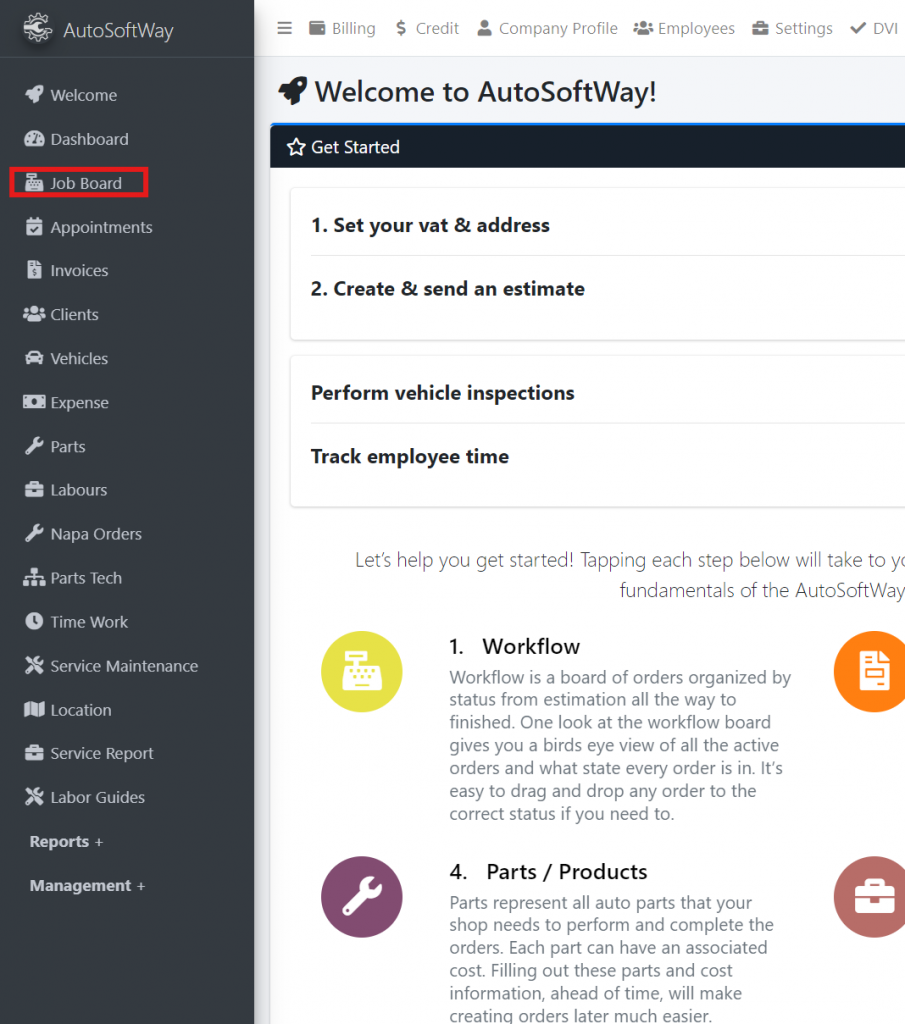Open DVI from the top navigation
Image resolution: width=905 pixels, height=1024 pixels.
874,28
